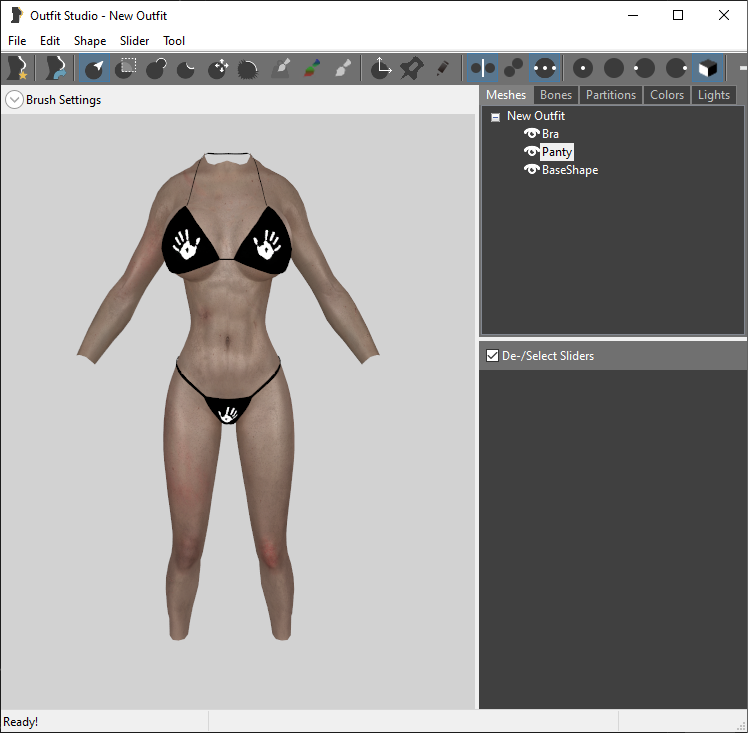
Task: Click the New Outfit root label
Action: (536, 116)
